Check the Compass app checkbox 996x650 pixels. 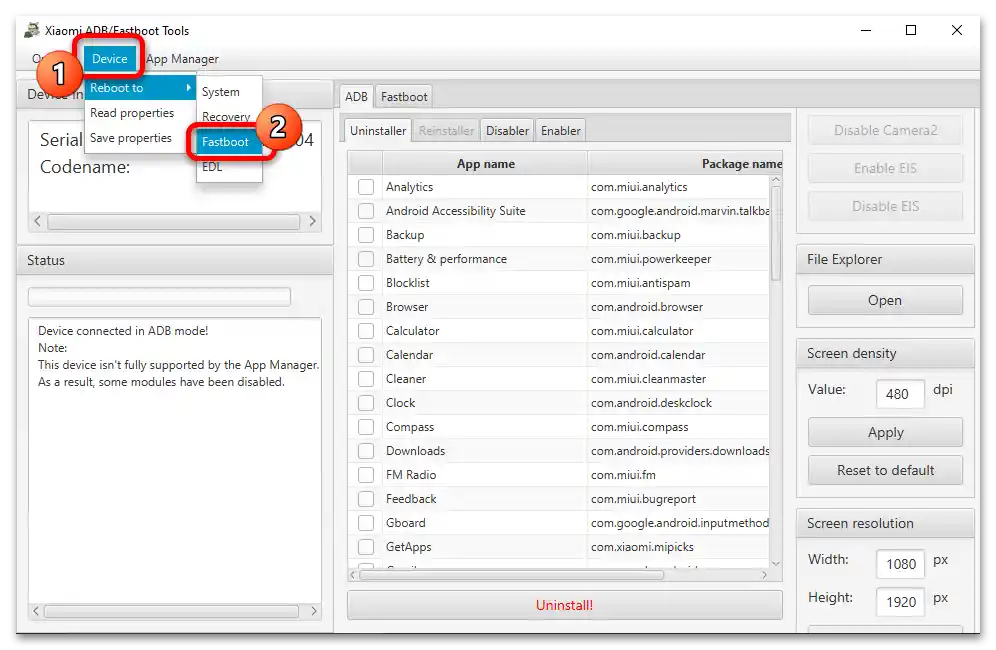[366, 427]
